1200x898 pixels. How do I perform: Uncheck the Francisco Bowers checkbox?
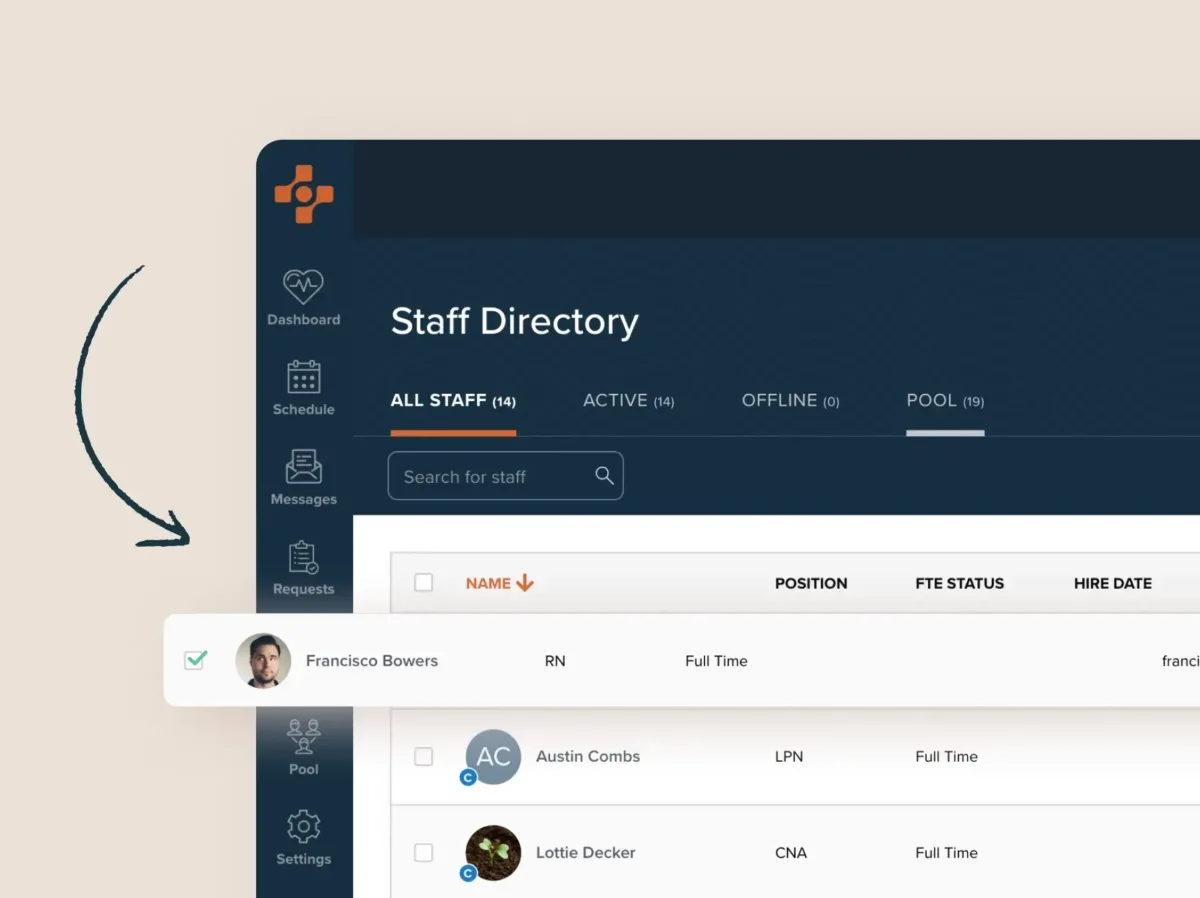pyautogui.click(x=195, y=660)
